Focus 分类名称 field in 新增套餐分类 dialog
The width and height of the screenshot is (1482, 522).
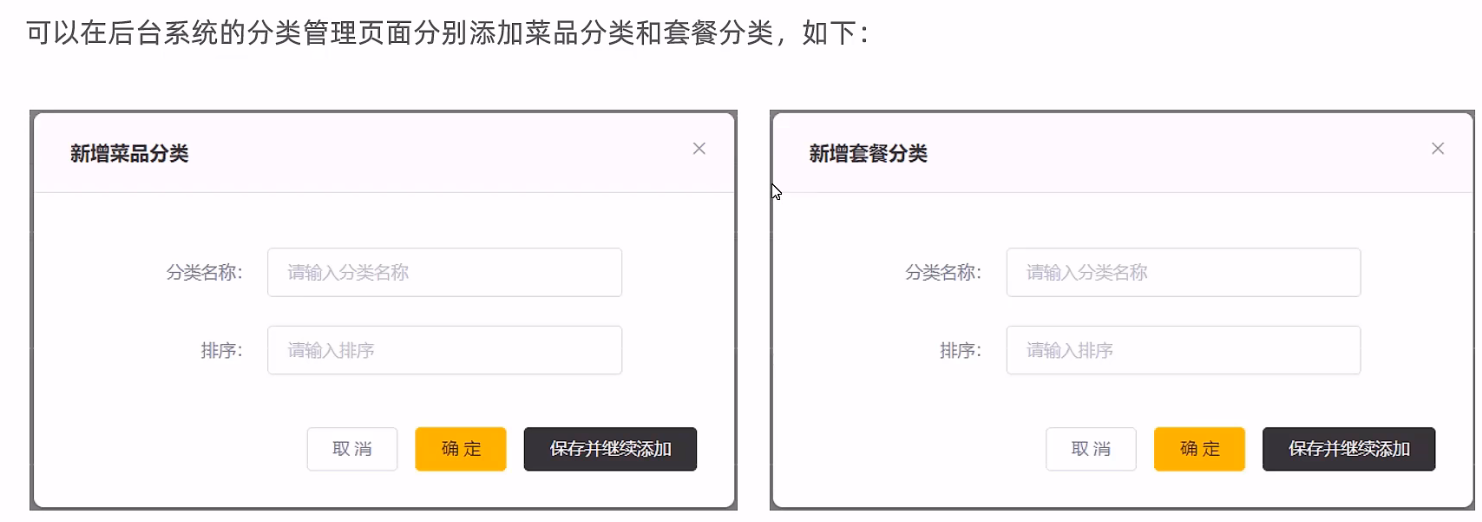click(1183, 272)
